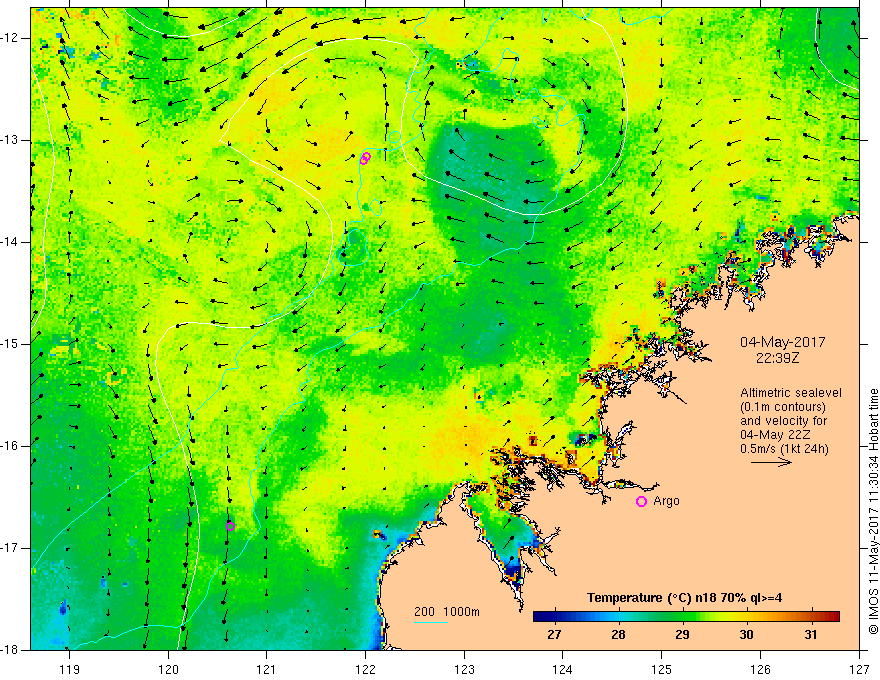Click the 'Temperature (°C) n18 70% ql>=4' title
The height and width of the screenshot is (680, 880).
(684, 598)
